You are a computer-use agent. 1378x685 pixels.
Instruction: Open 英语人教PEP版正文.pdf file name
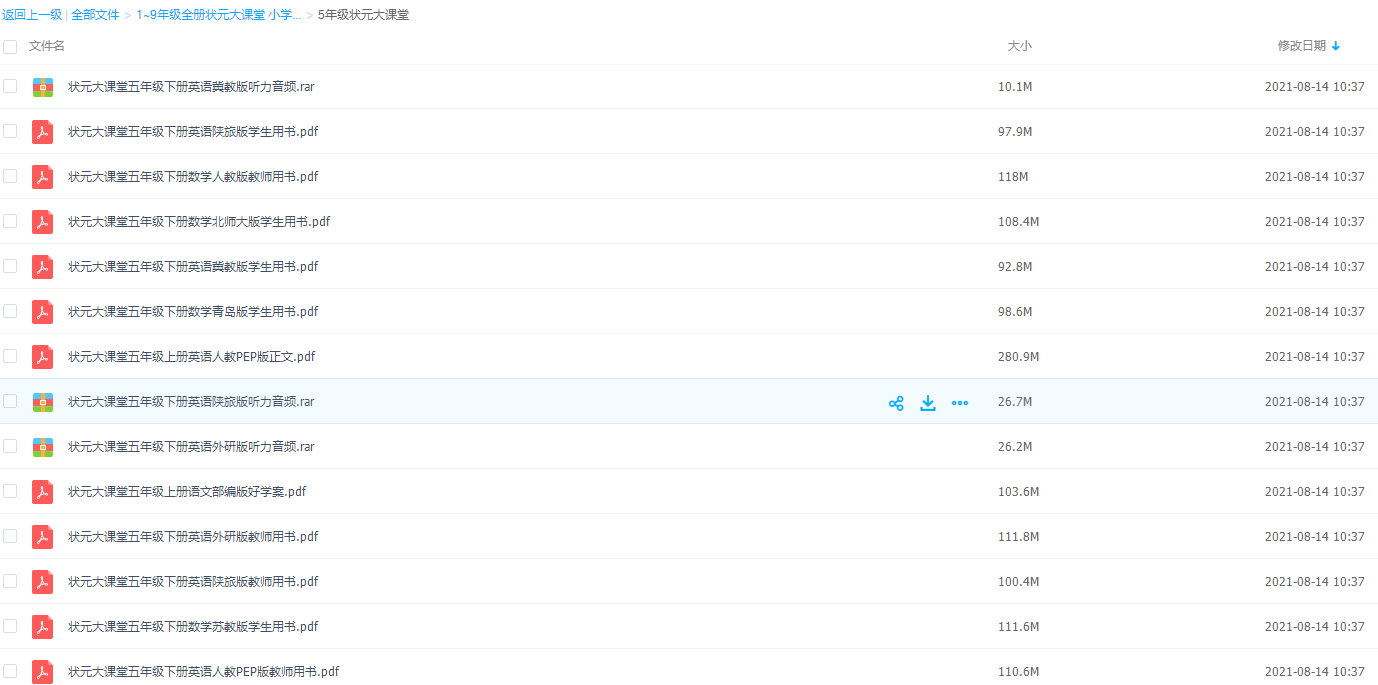[x=192, y=357]
